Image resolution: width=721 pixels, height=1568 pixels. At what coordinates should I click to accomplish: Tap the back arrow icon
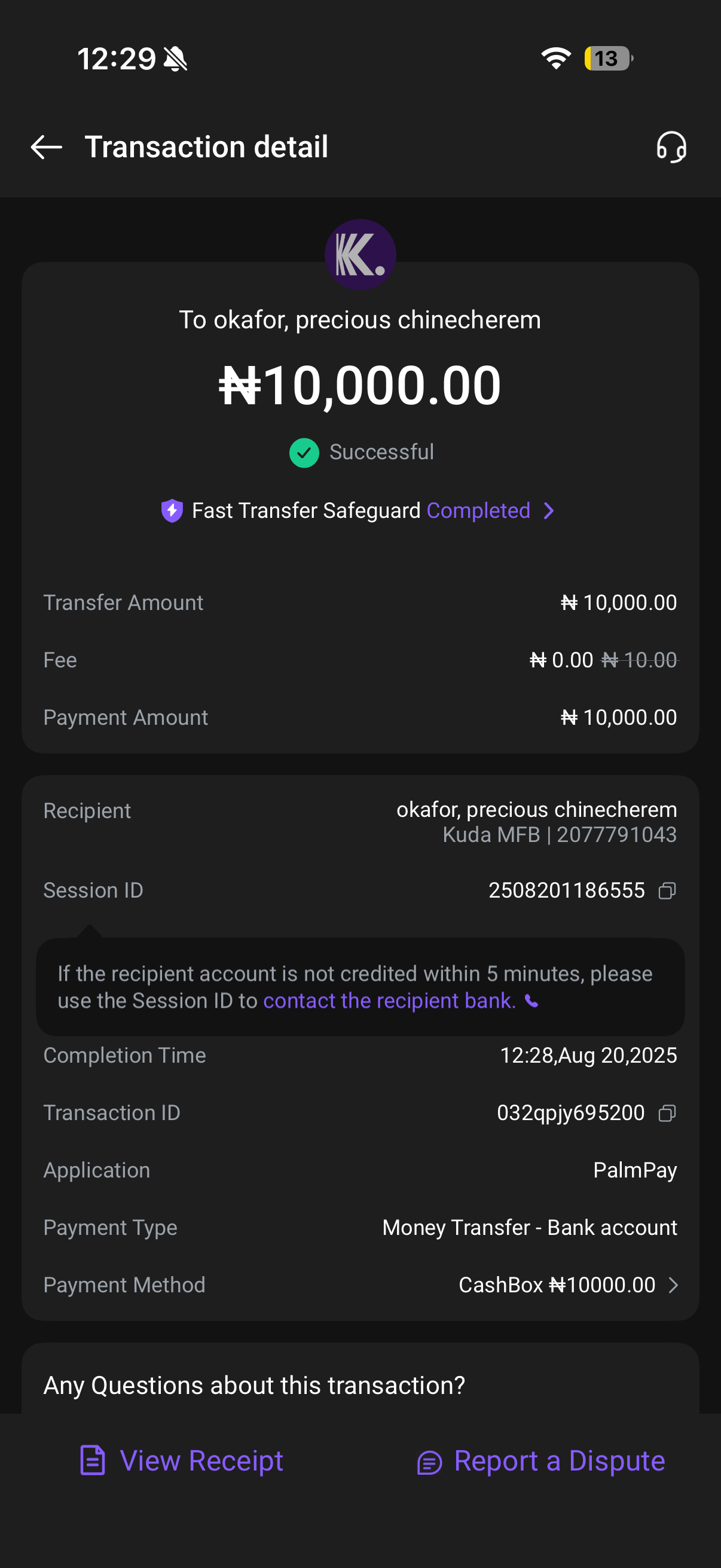[x=46, y=147]
